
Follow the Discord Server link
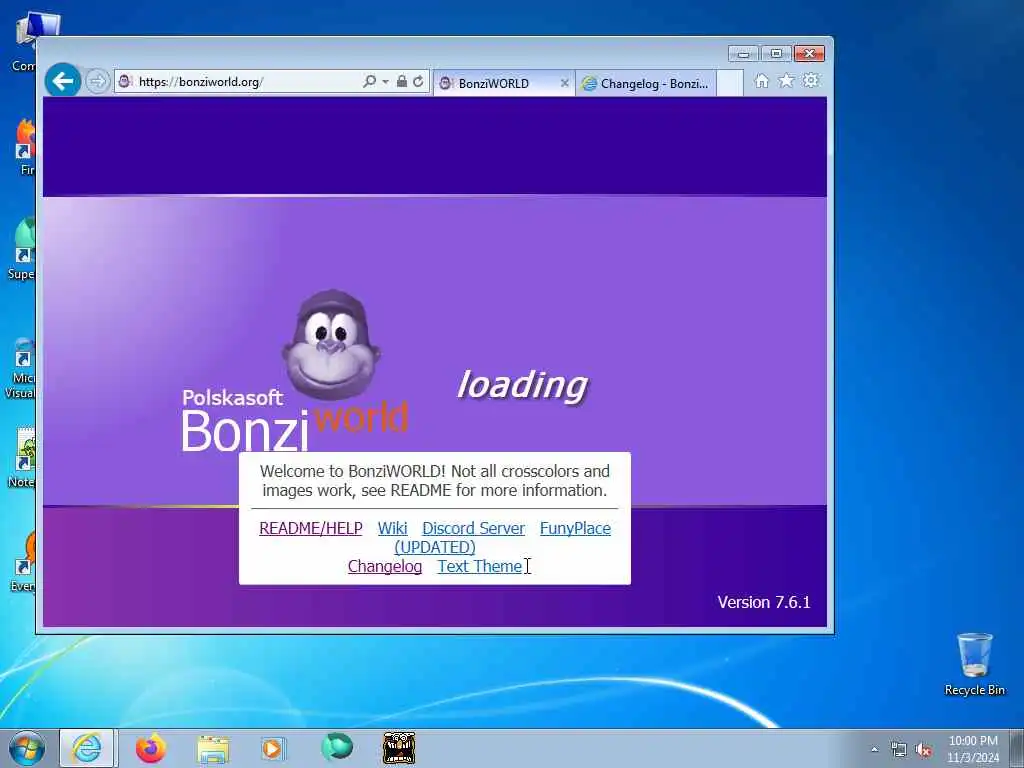(x=473, y=528)
